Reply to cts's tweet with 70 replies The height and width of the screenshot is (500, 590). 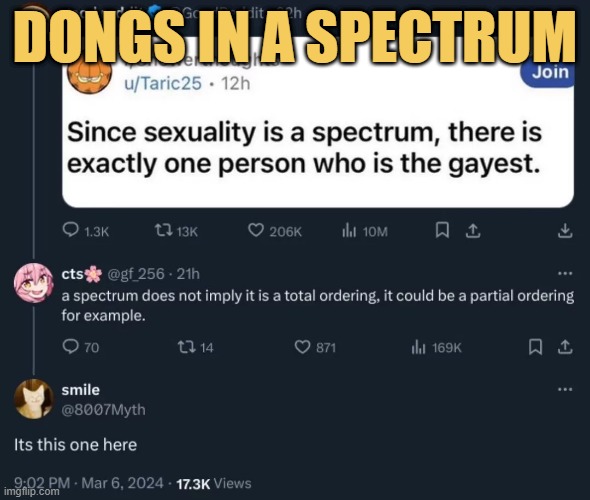pyautogui.click(x=81, y=347)
